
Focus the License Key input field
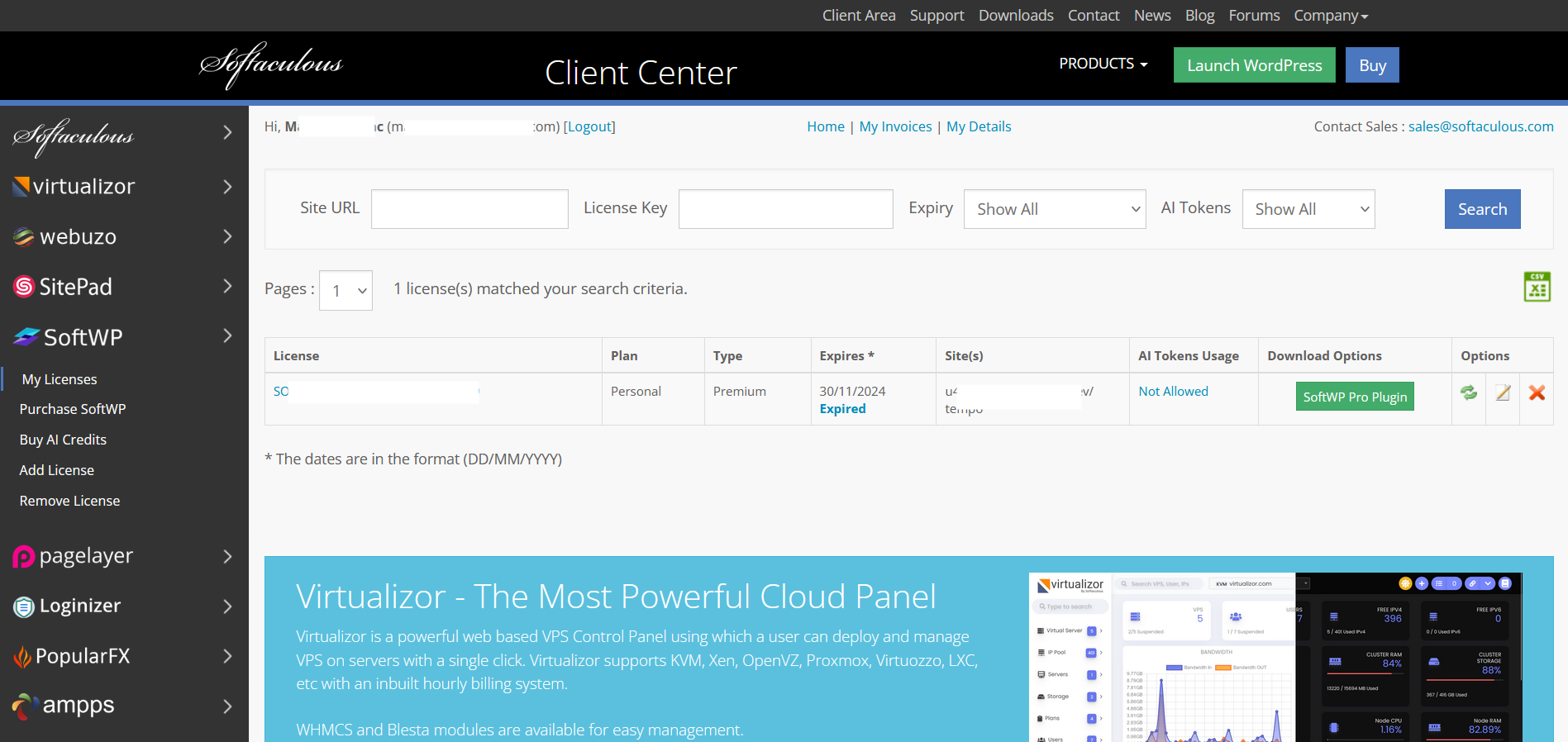[x=785, y=209]
